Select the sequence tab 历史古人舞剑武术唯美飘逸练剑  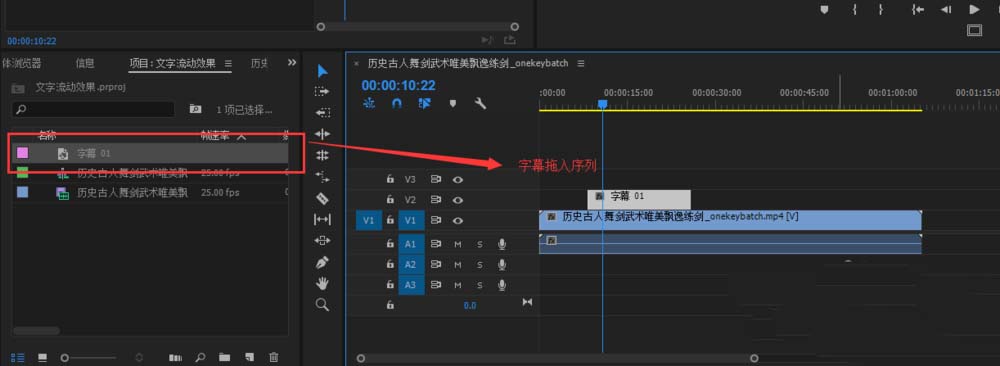tap(468, 63)
